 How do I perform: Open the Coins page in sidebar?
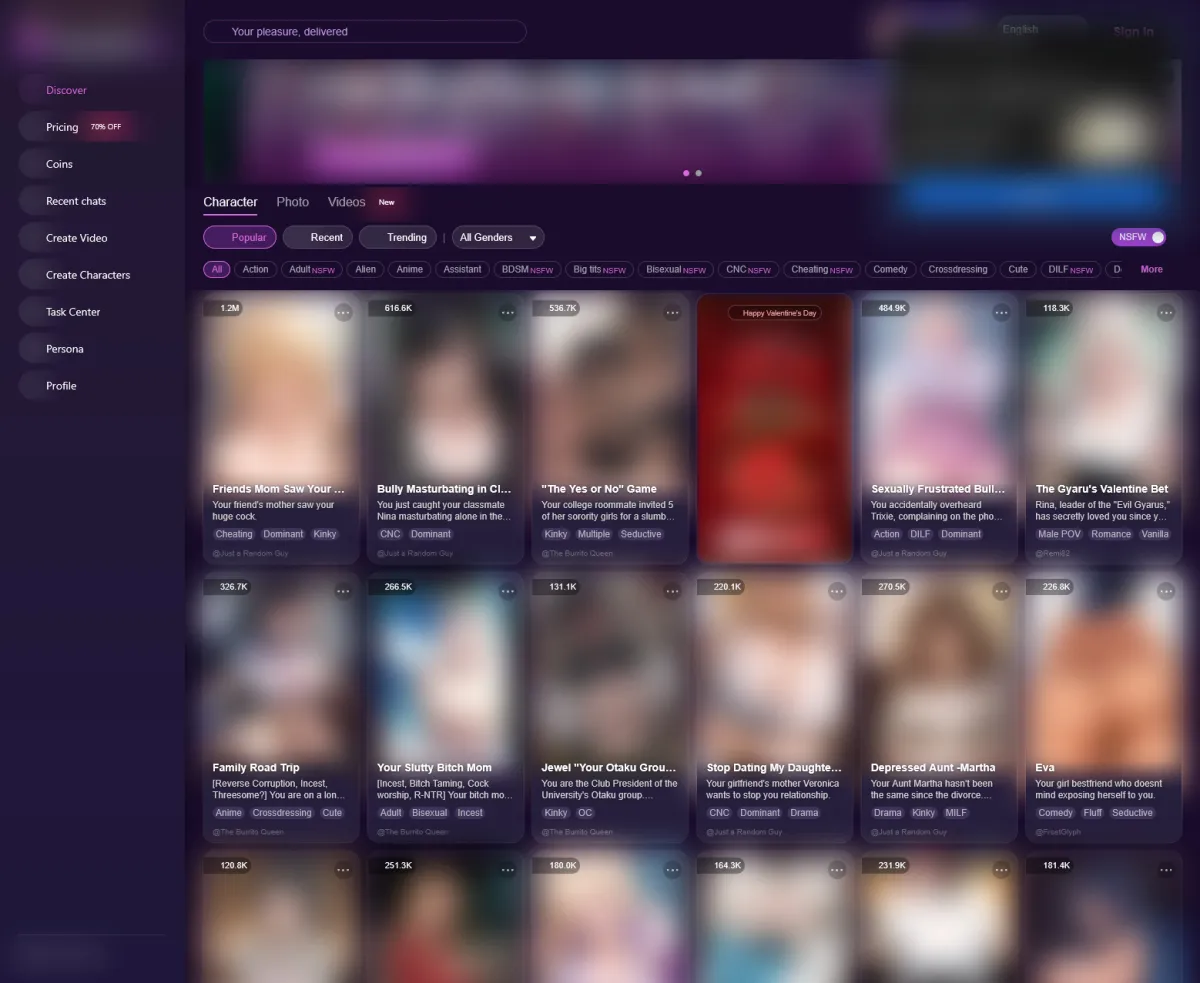[59, 164]
